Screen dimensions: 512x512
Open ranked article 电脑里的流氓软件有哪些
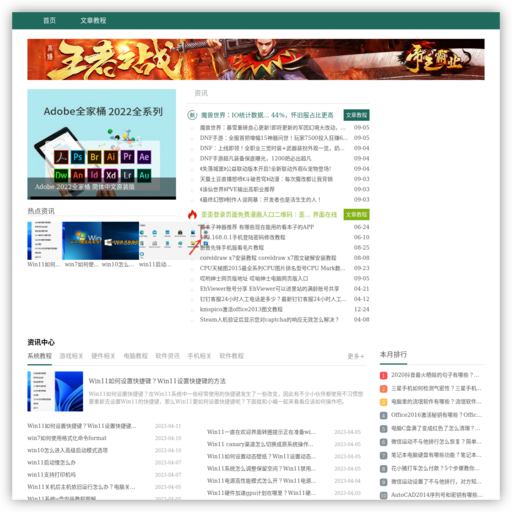(x=436, y=402)
